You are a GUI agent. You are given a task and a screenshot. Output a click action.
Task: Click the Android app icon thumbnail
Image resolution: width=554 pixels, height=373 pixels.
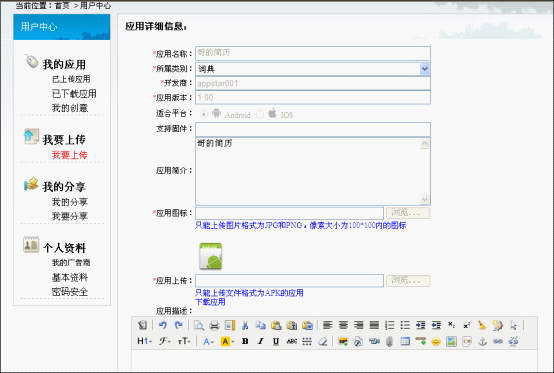(211, 256)
